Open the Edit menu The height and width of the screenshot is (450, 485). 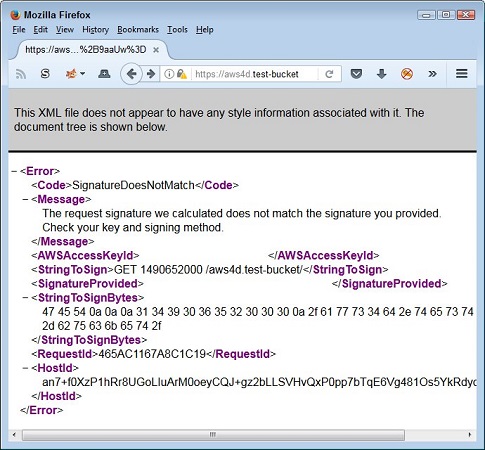click(40, 30)
